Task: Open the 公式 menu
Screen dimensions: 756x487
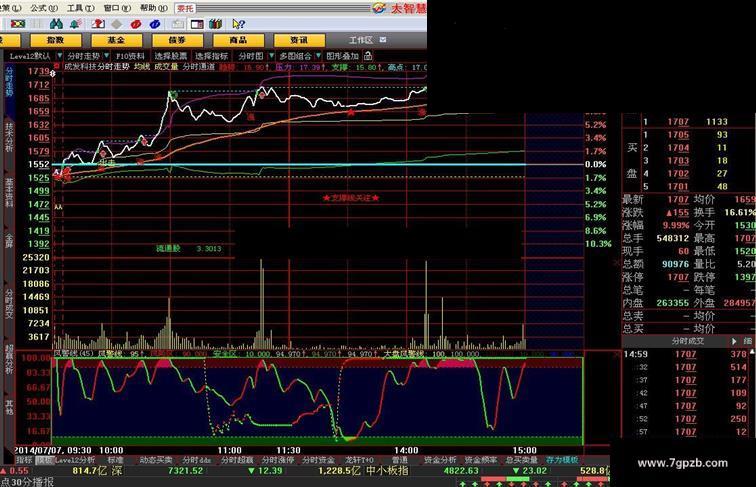Action: 44,8
